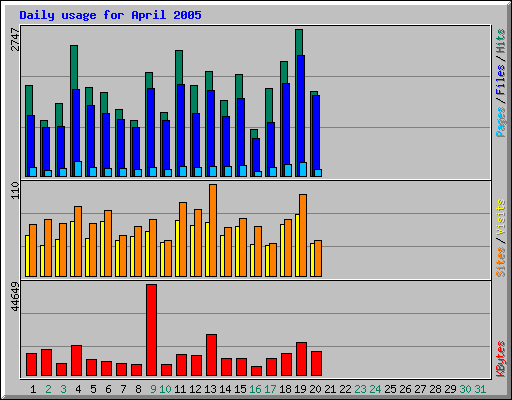
Task: Click day 9 on the x-axis
Action: tap(153, 389)
